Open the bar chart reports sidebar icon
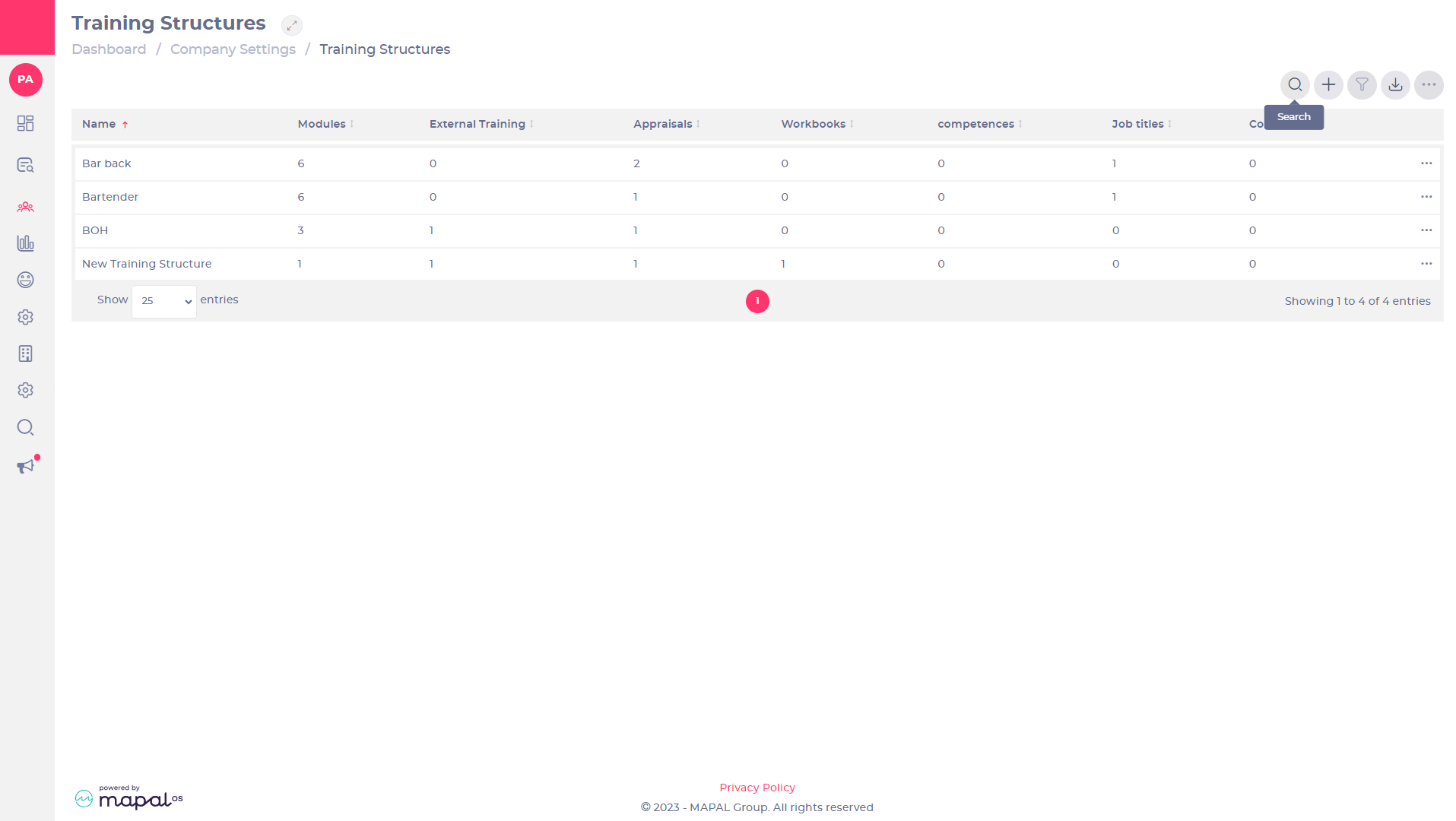 point(26,243)
